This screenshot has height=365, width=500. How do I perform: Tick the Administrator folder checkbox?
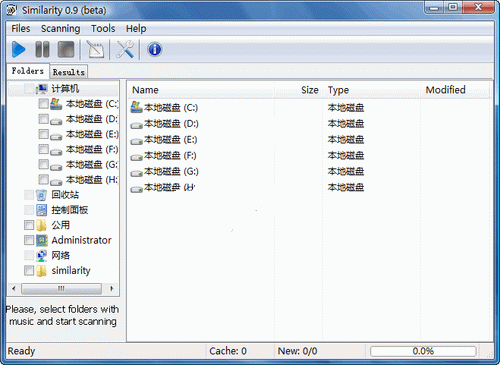point(29,240)
